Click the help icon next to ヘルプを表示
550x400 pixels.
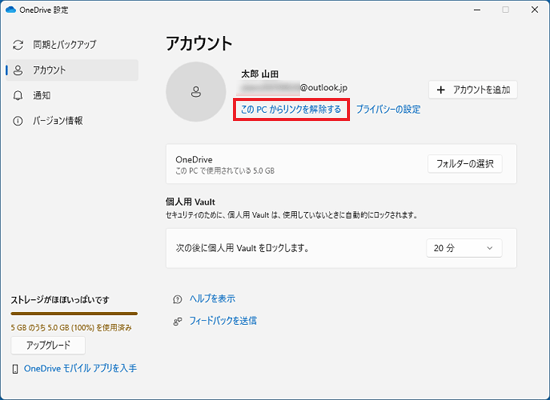[177, 299]
